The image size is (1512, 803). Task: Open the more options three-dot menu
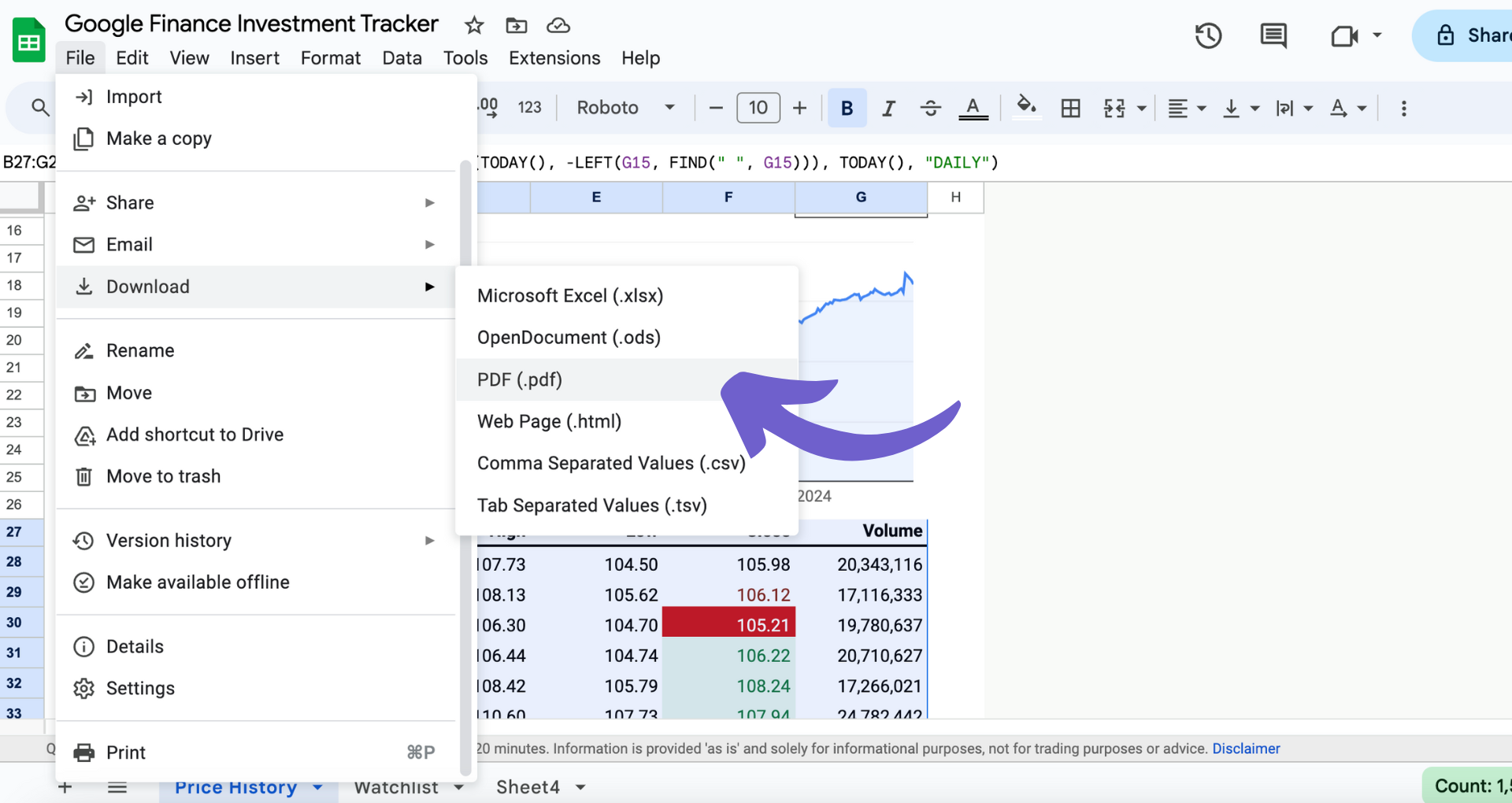point(1403,108)
